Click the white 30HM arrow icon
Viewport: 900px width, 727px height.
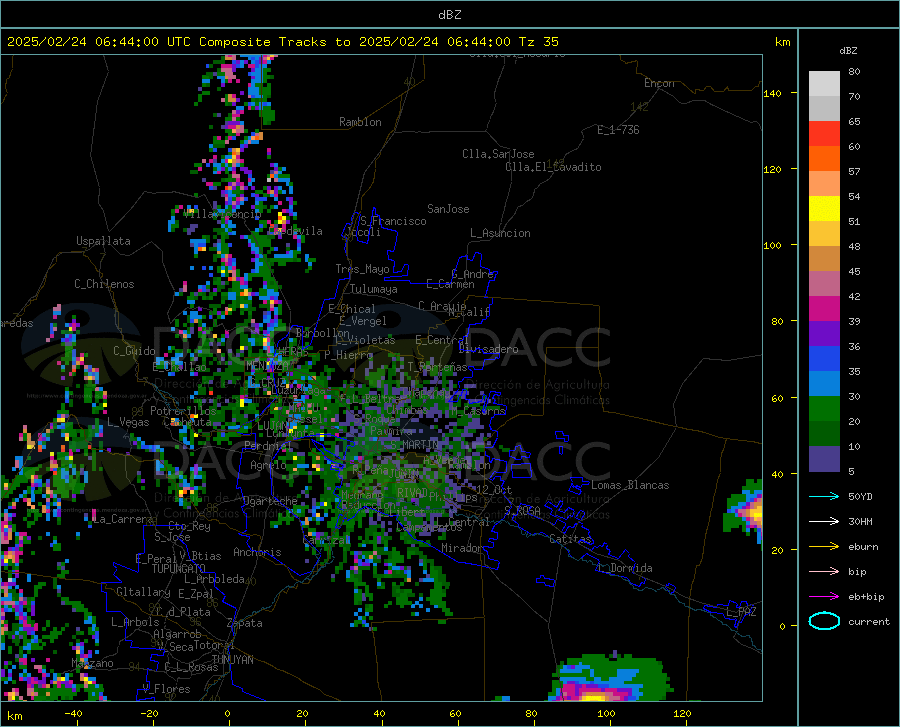coord(824,522)
